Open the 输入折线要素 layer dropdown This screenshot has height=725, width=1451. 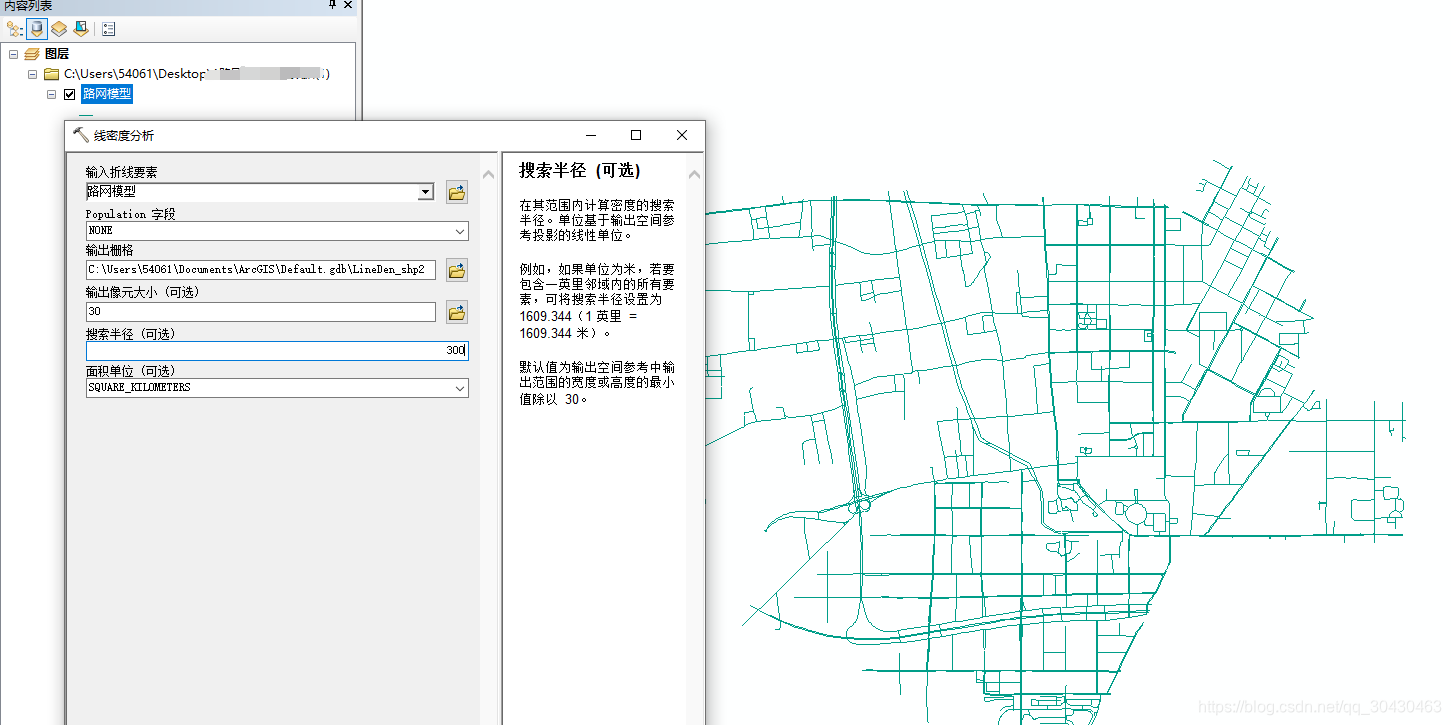click(x=425, y=192)
